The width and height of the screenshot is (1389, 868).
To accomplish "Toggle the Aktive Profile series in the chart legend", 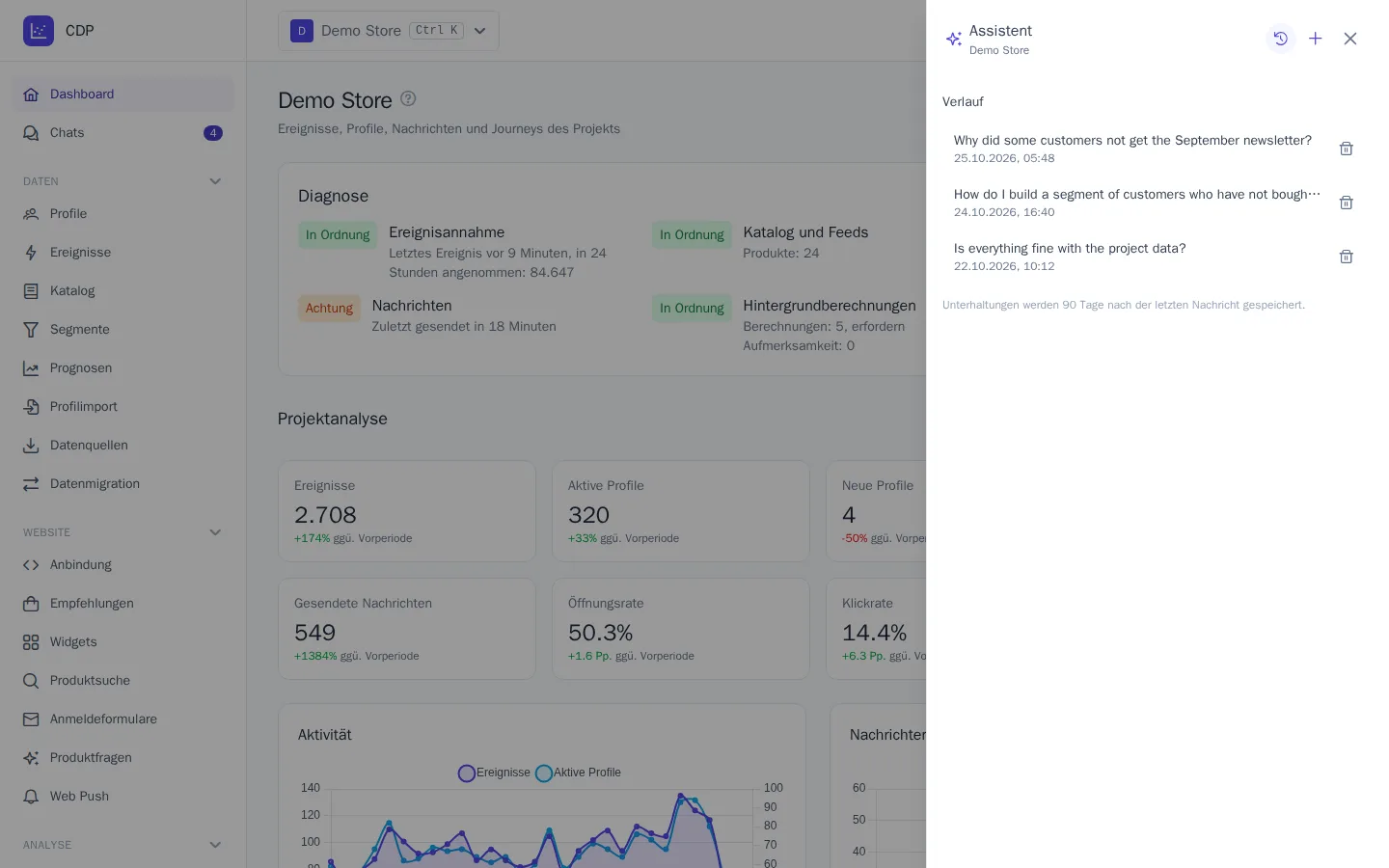I will point(578,773).
